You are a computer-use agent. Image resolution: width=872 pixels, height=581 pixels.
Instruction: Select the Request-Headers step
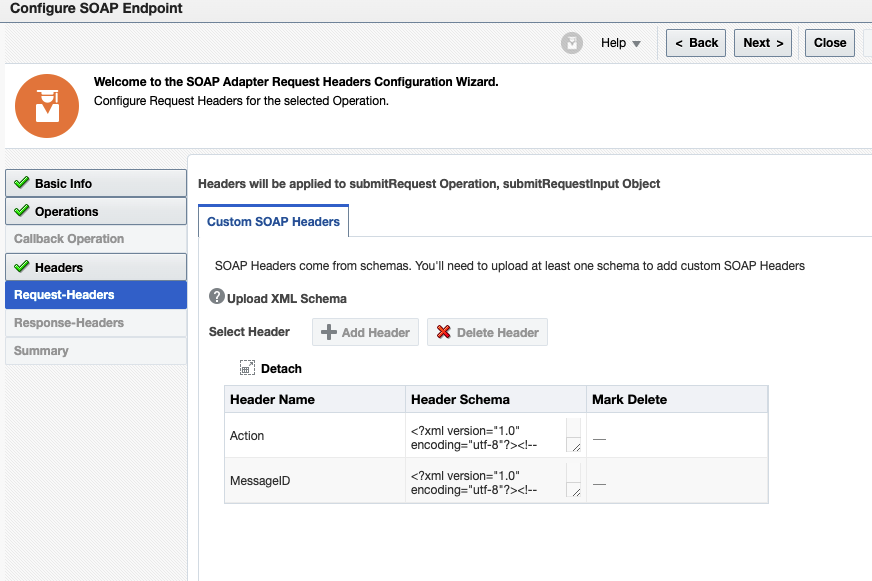(96, 295)
